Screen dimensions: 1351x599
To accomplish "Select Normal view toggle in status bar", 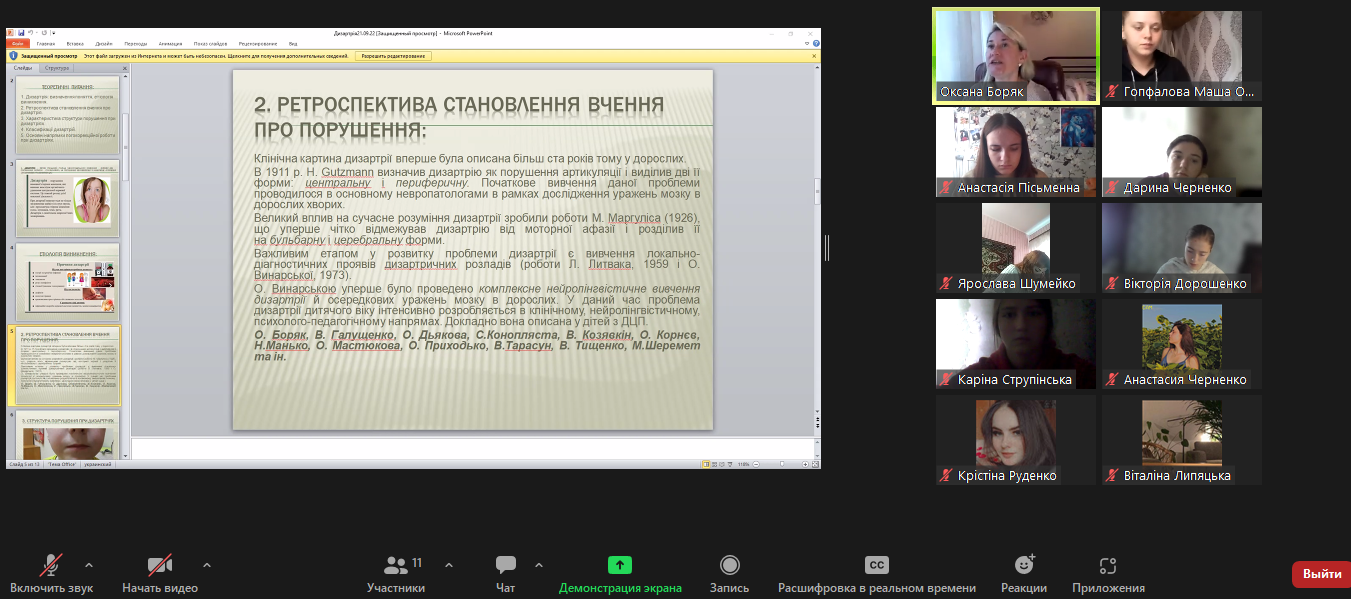I will (706, 464).
